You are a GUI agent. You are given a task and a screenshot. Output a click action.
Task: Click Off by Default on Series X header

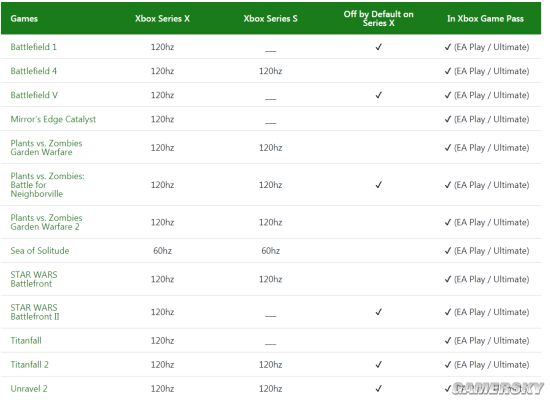click(378, 19)
